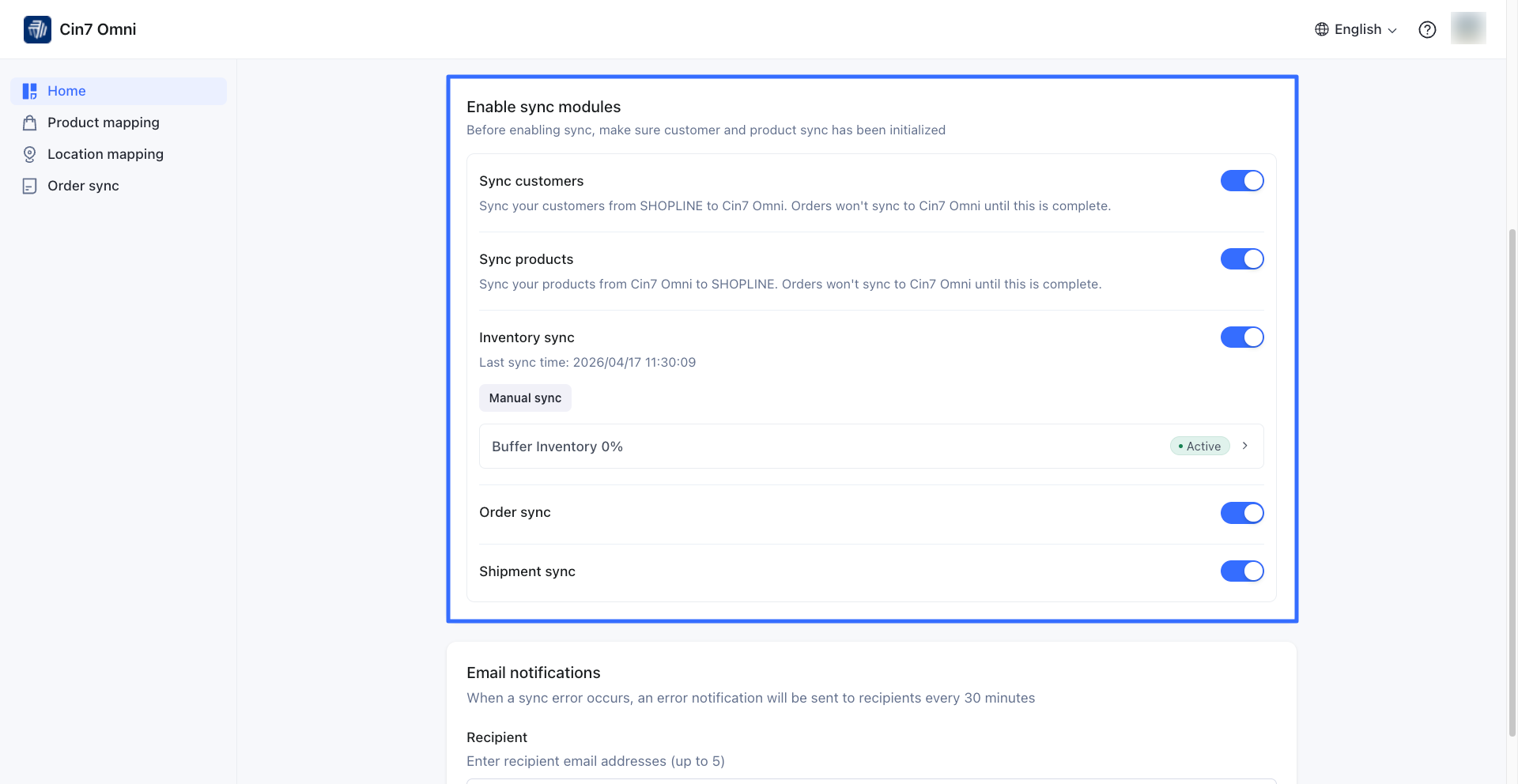
Task: Click the page vertical scrollbar
Action: point(1512,483)
